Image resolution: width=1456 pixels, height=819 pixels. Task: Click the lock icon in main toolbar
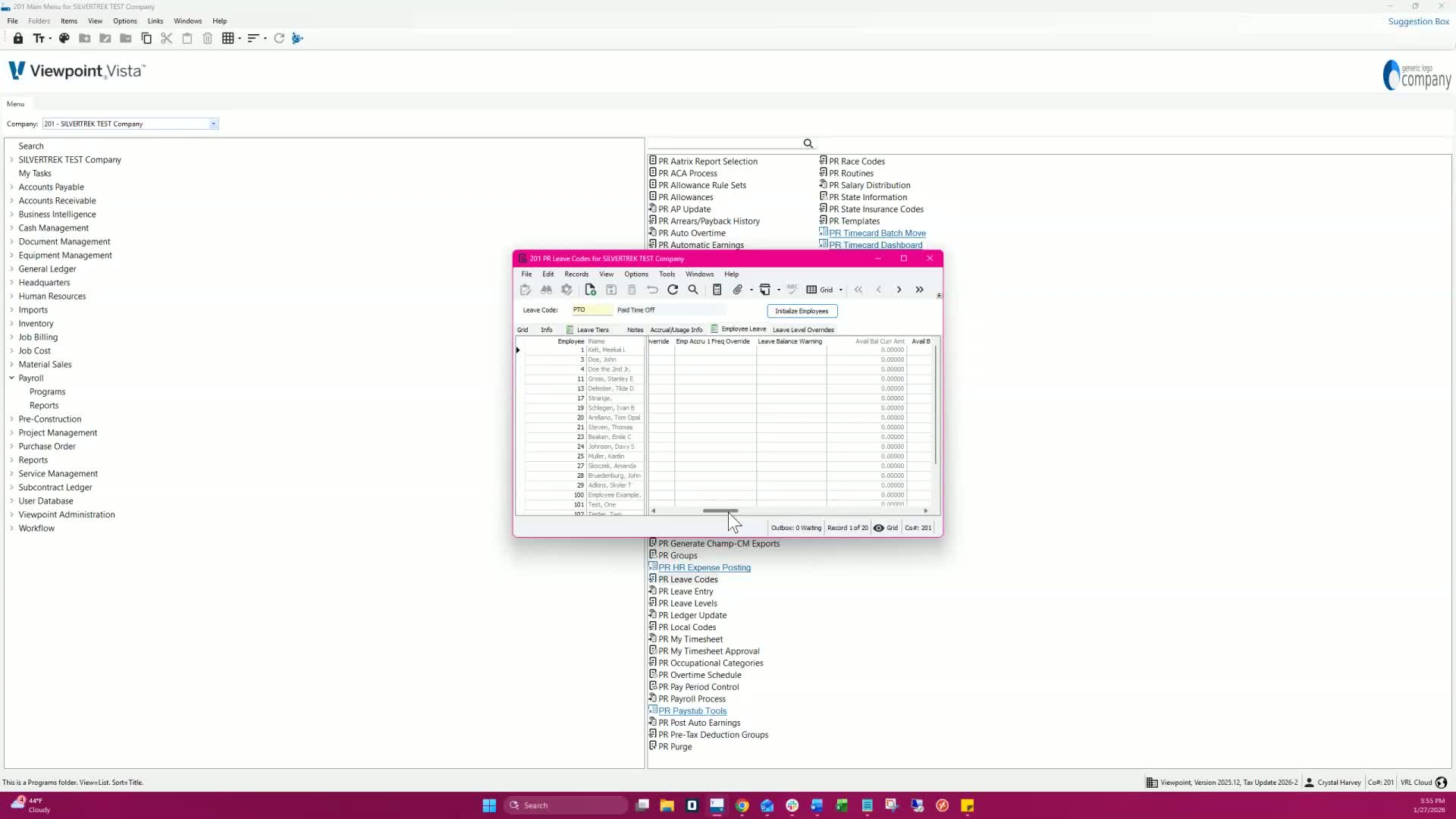[18, 38]
